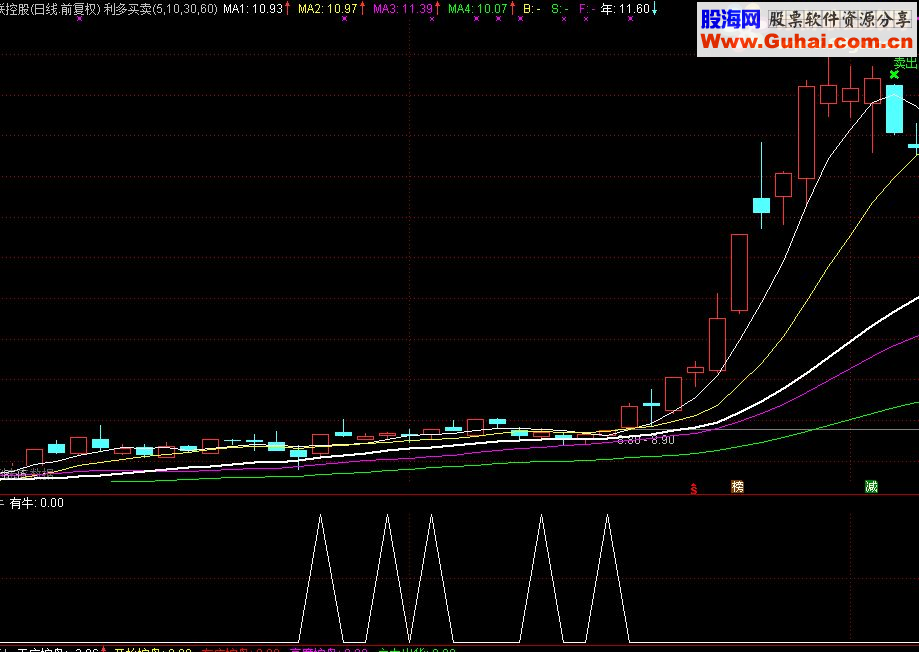This screenshot has width=919, height=652.
Task: Click the red $ marker icon
Action: point(694,488)
